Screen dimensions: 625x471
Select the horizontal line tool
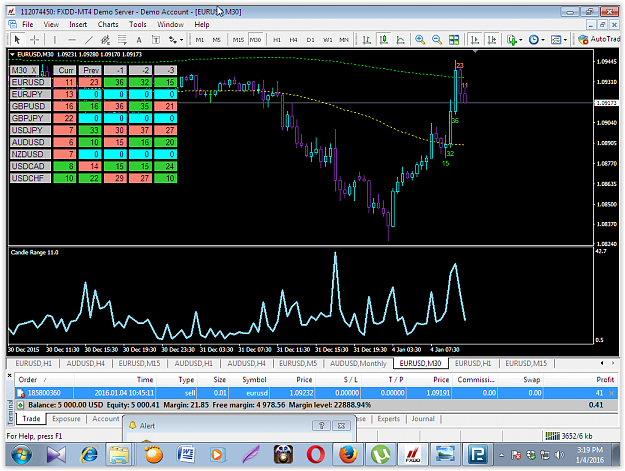pos(72,39)
